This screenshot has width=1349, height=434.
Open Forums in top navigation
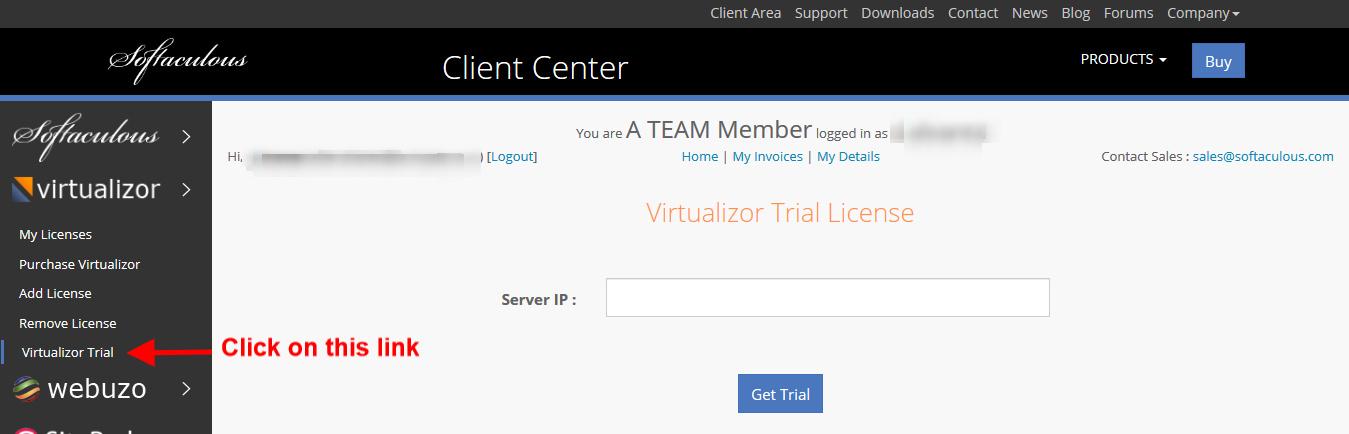click(x=1129, y=13)
